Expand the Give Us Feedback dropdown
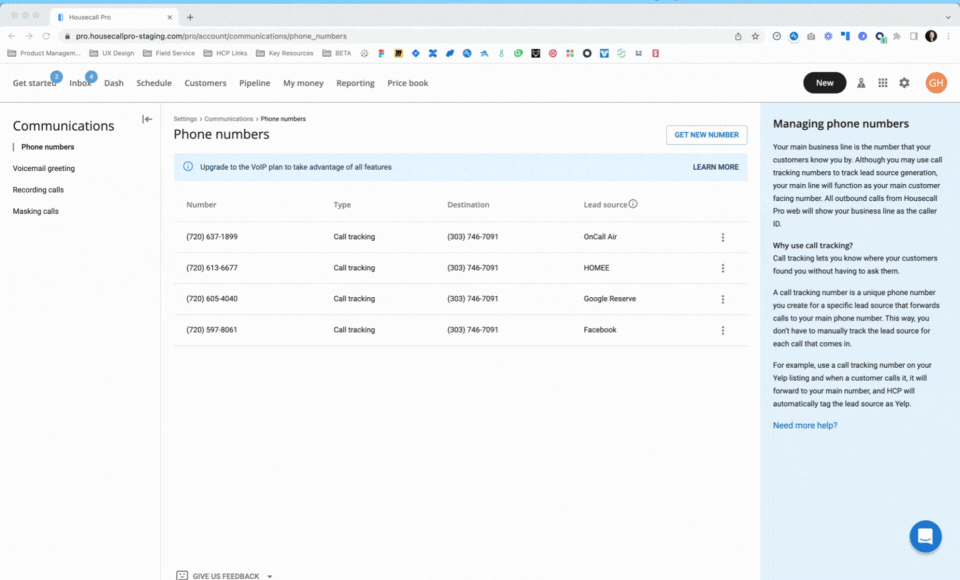The image size is (960, 580). (x=270, y=576)
